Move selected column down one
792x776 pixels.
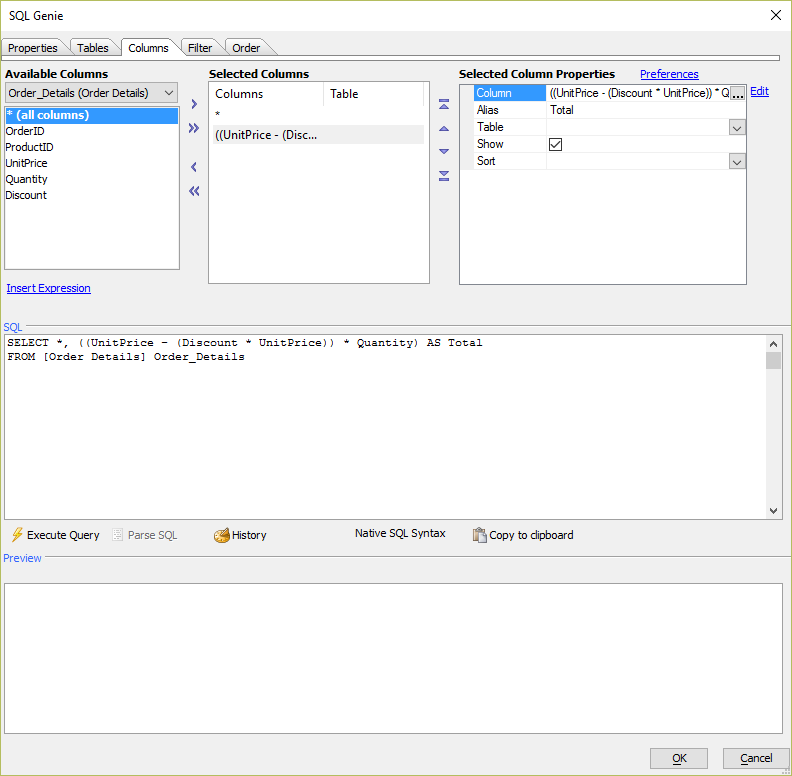(x=444, y=151)
